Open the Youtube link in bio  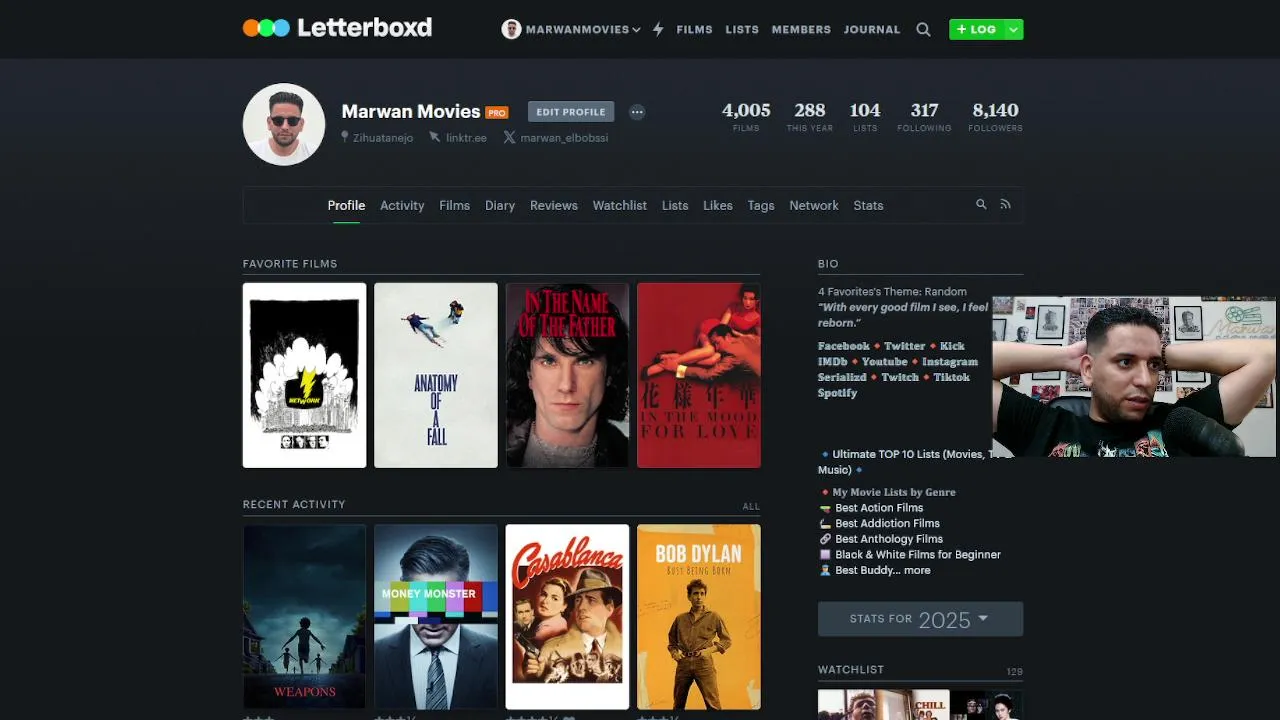884,362
